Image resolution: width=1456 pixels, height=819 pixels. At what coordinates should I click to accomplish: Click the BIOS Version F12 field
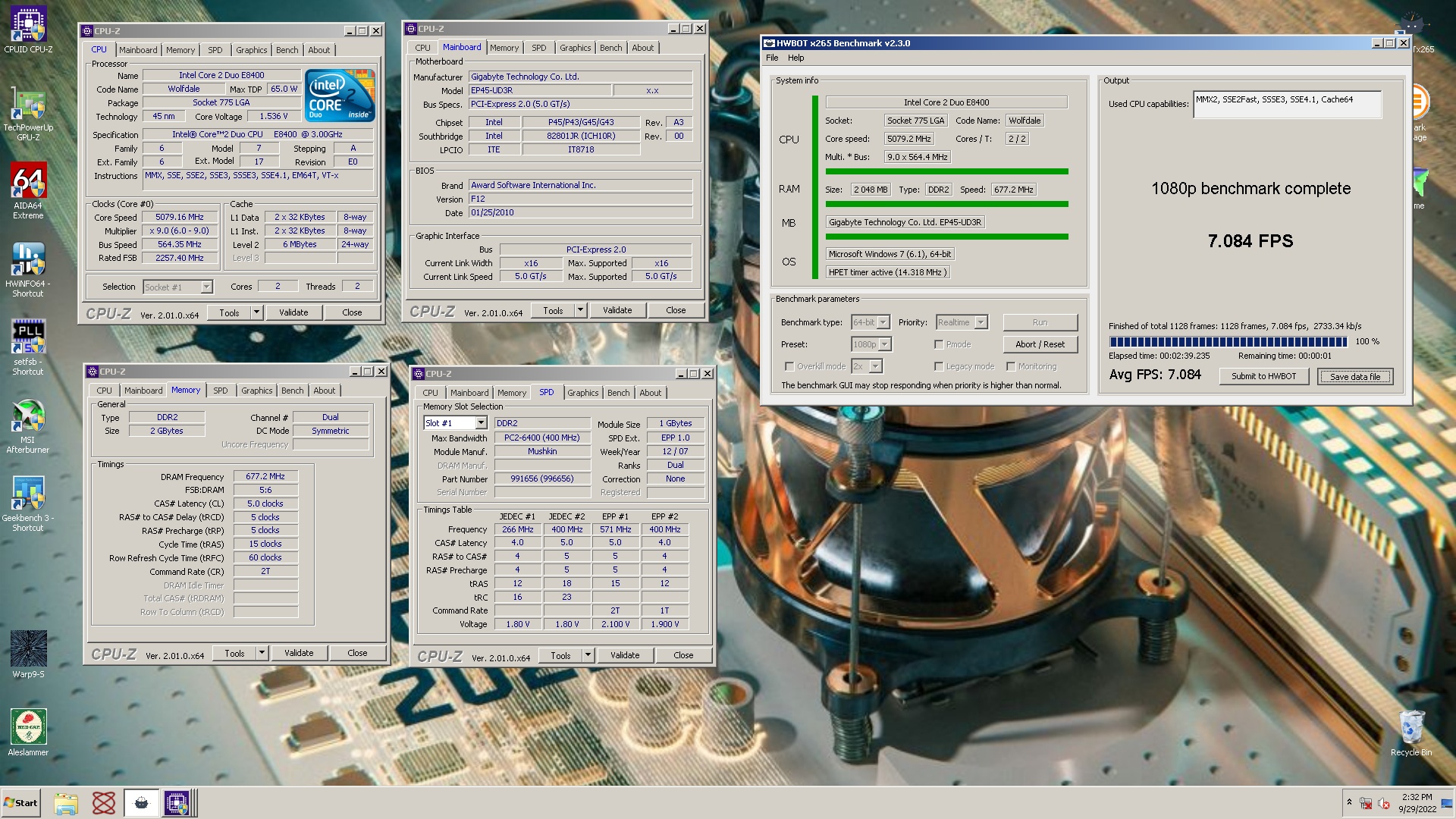(x=580, y=199)
